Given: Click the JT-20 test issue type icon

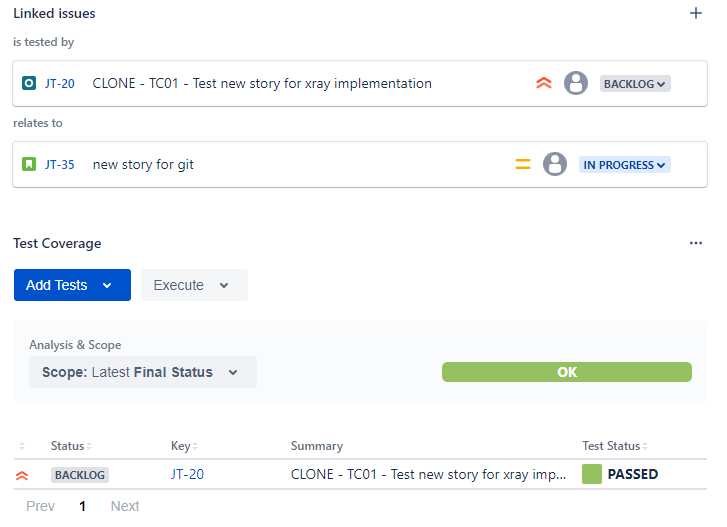Looking at the screenshot, I should (29, 83).
